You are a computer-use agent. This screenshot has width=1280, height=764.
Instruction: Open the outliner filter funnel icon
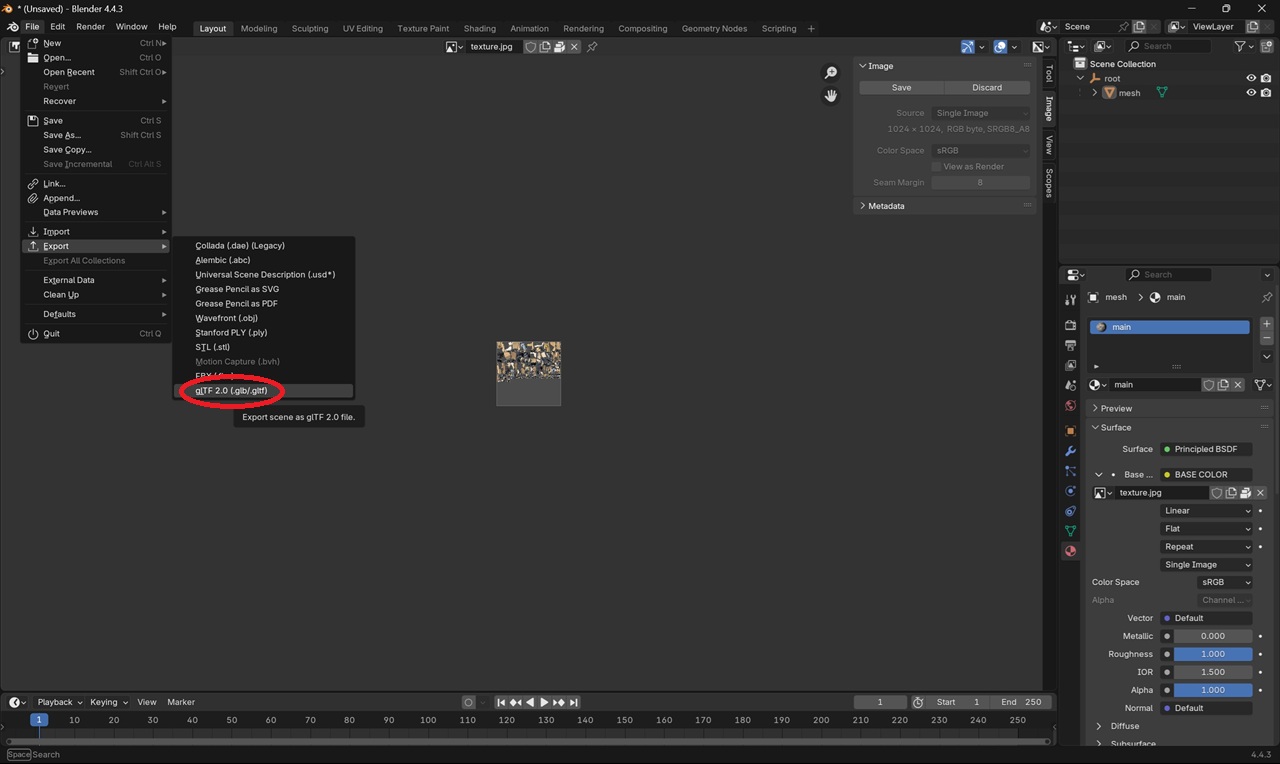point(1240,46)
